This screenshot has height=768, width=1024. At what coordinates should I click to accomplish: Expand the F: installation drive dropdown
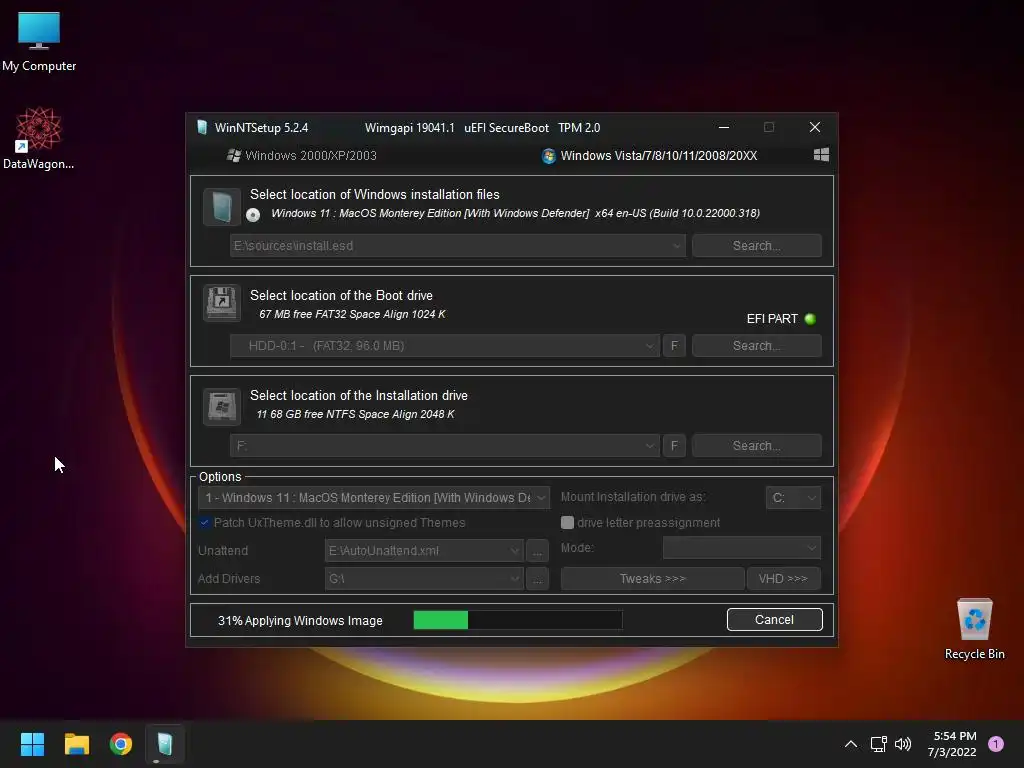649,445
